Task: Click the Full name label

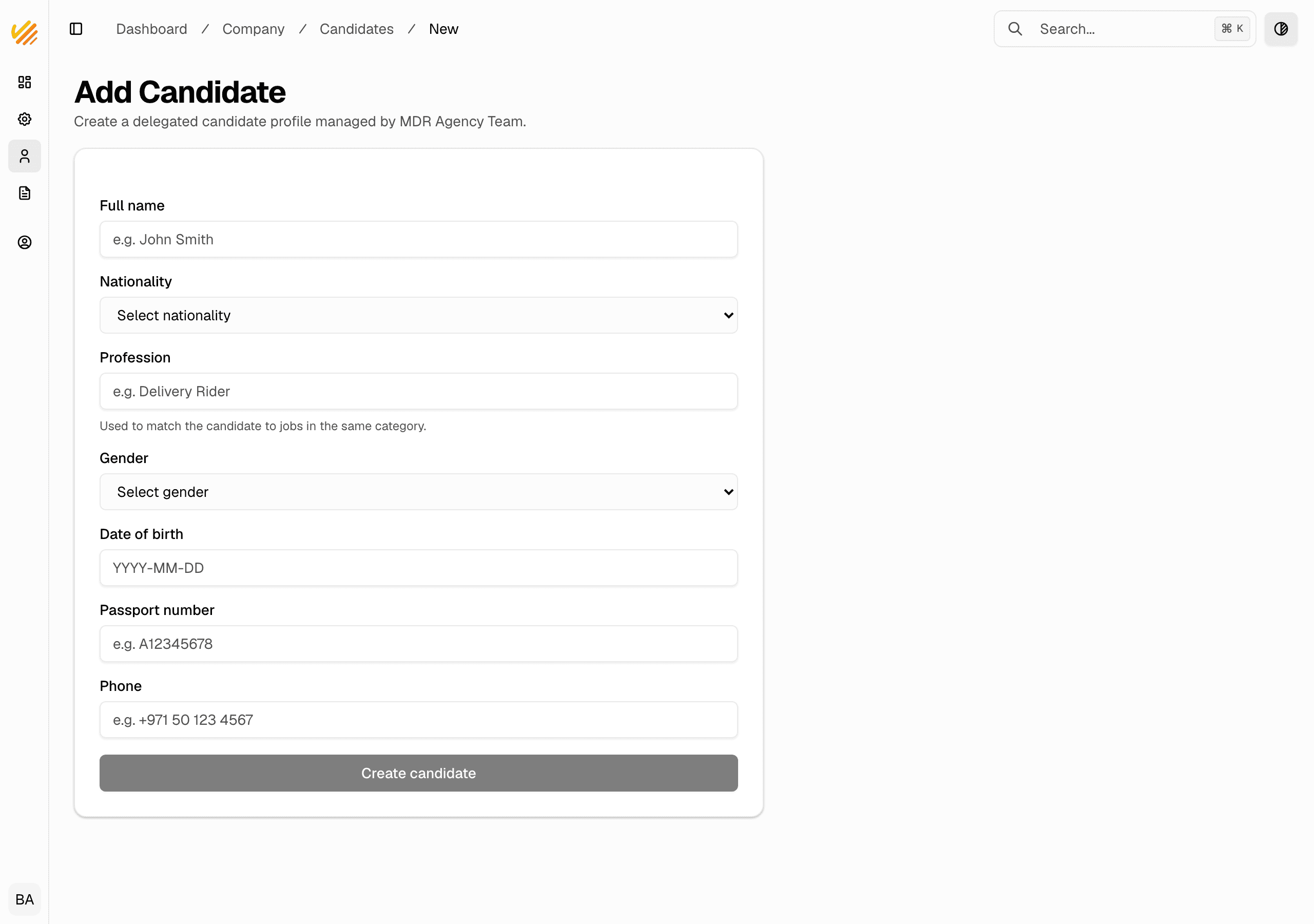Action: click(x=132, y=205)
